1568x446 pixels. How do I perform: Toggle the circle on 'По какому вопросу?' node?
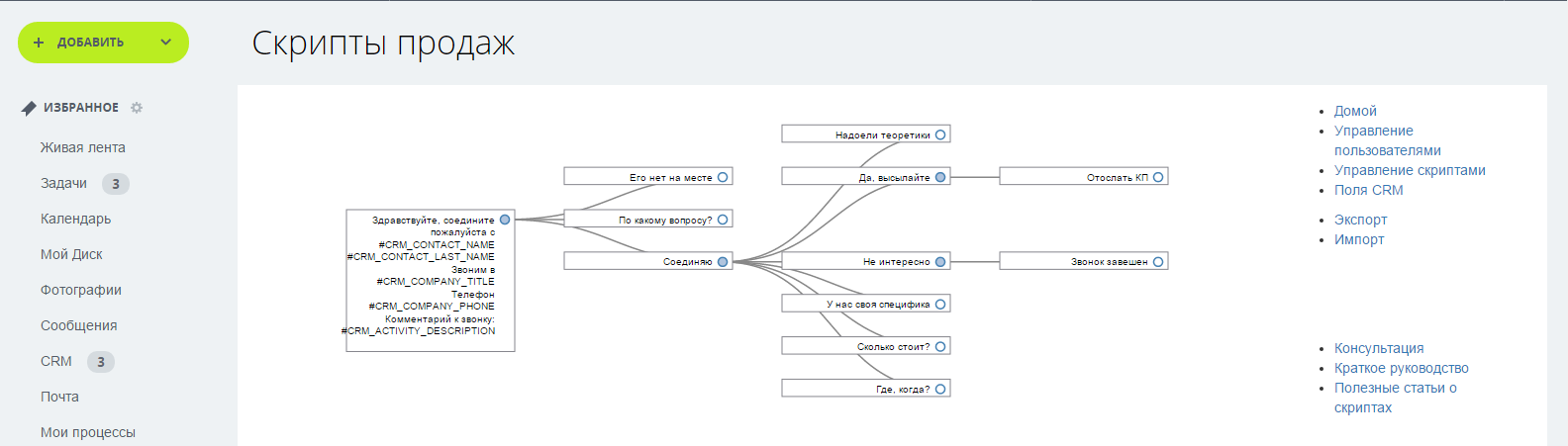pos(723,220)
